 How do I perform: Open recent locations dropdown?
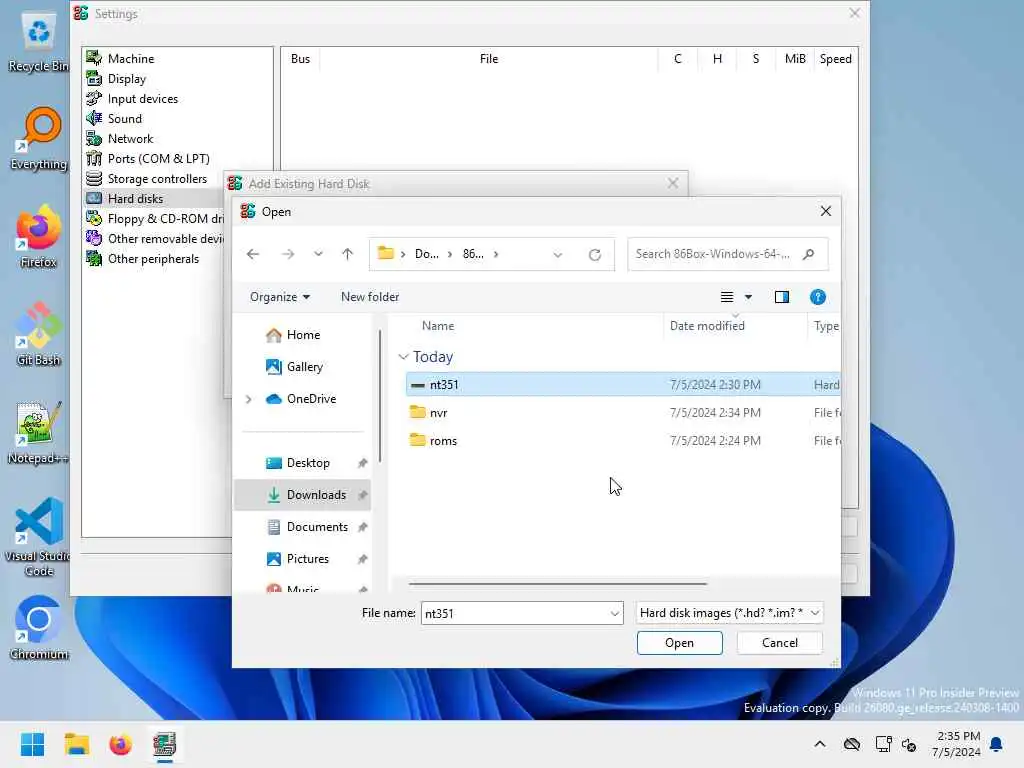point(318,254)
